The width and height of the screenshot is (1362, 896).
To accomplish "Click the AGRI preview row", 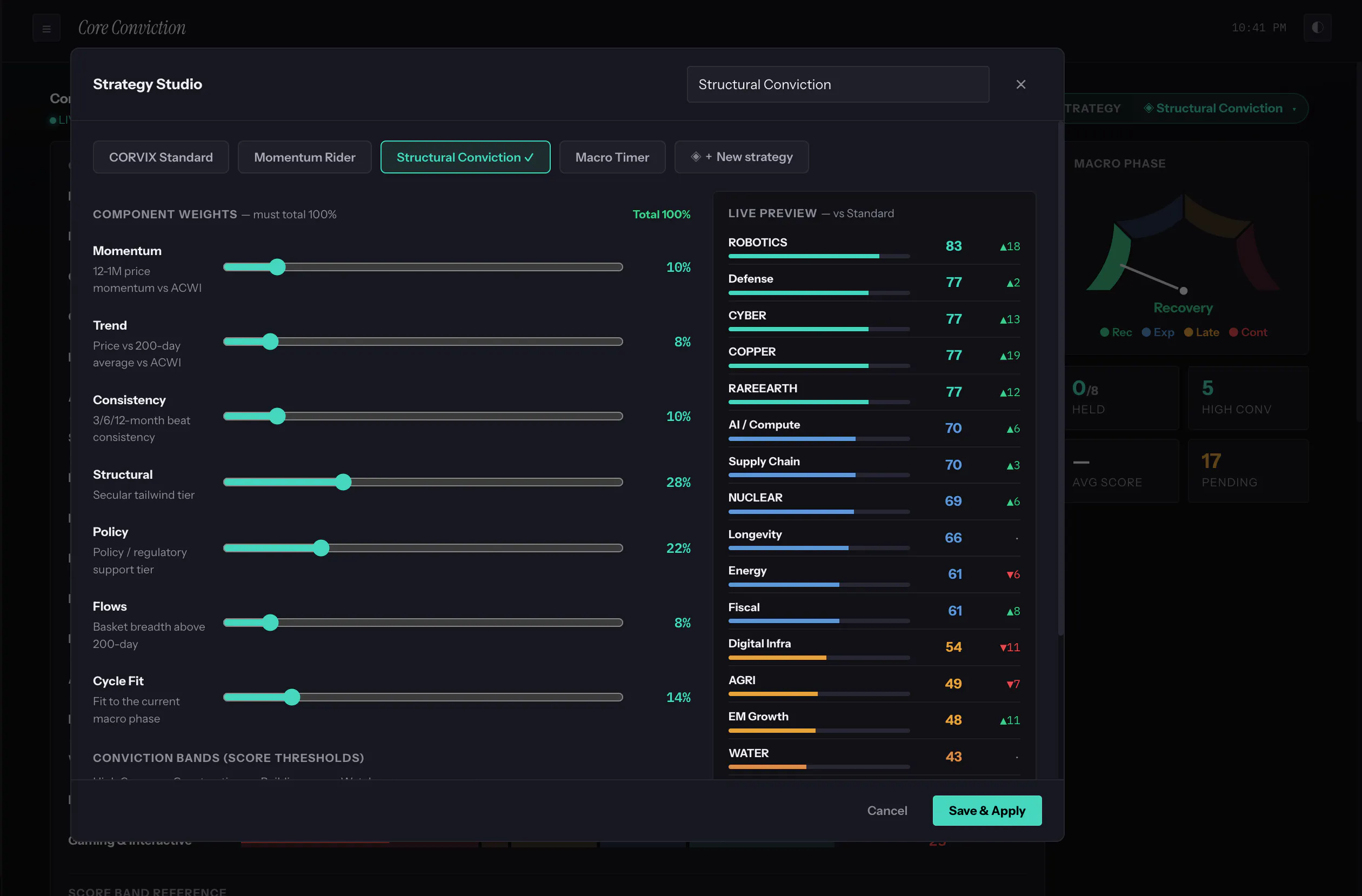I will click(x=873, y=684).
